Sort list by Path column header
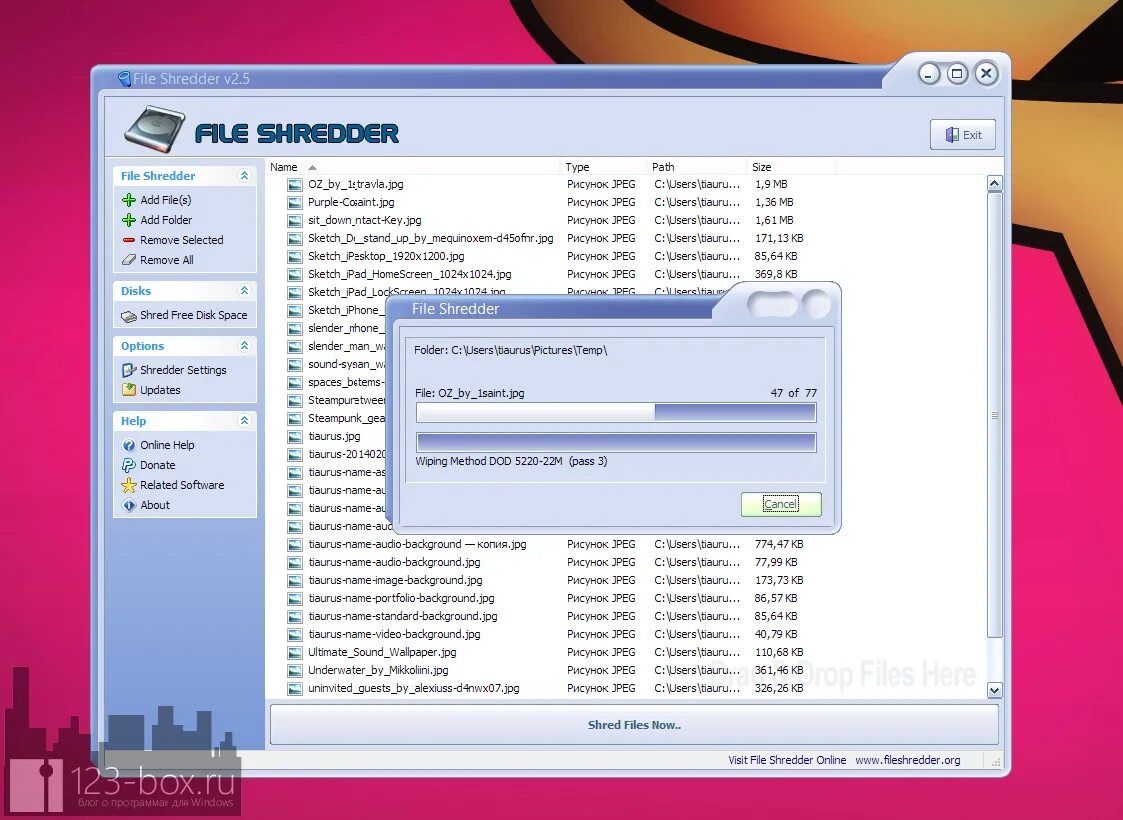Image resolution: width=1123 pixels, height=820 pixels. 696,167
